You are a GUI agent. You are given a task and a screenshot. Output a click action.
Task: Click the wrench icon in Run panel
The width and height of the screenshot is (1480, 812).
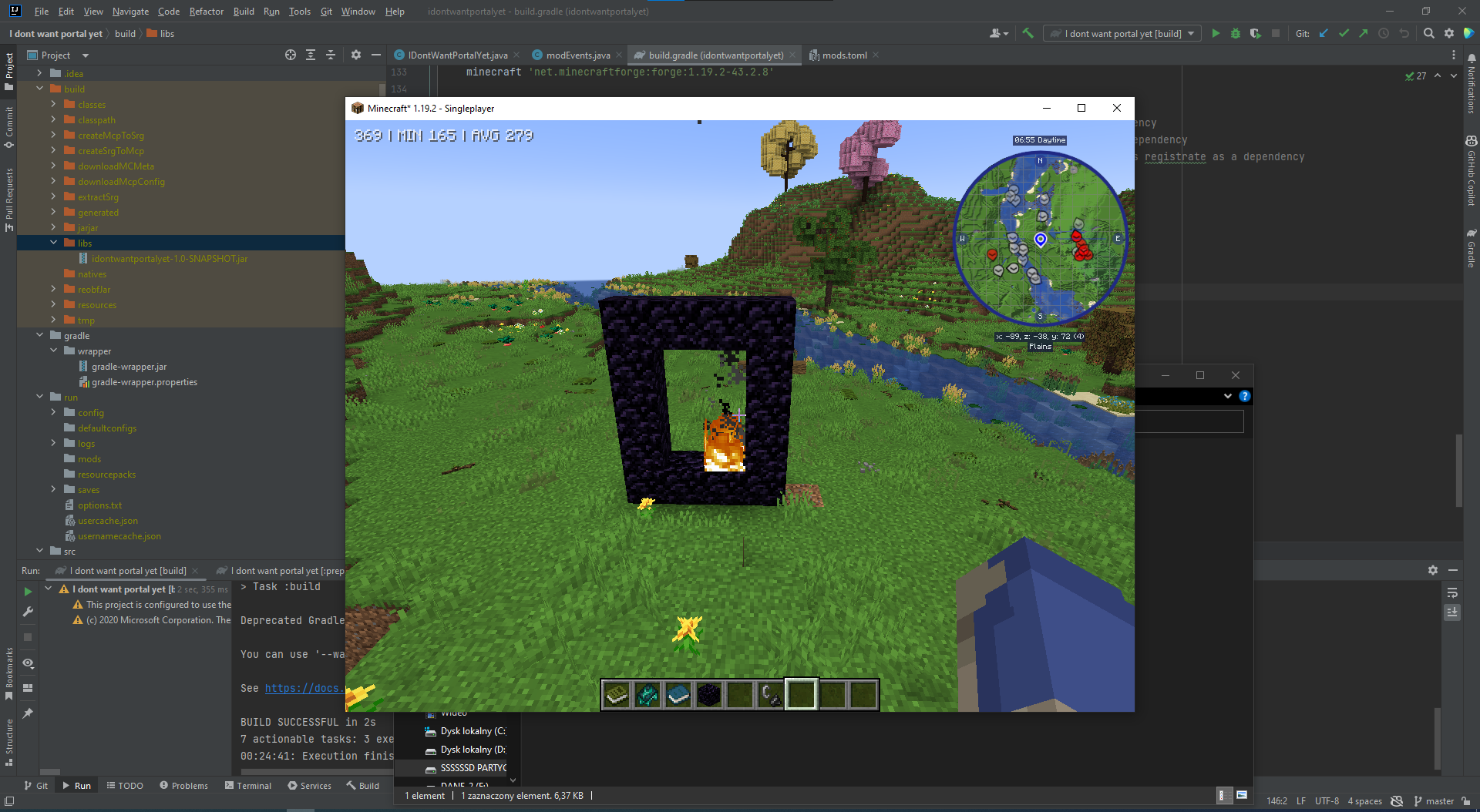[x=28, y=612]
